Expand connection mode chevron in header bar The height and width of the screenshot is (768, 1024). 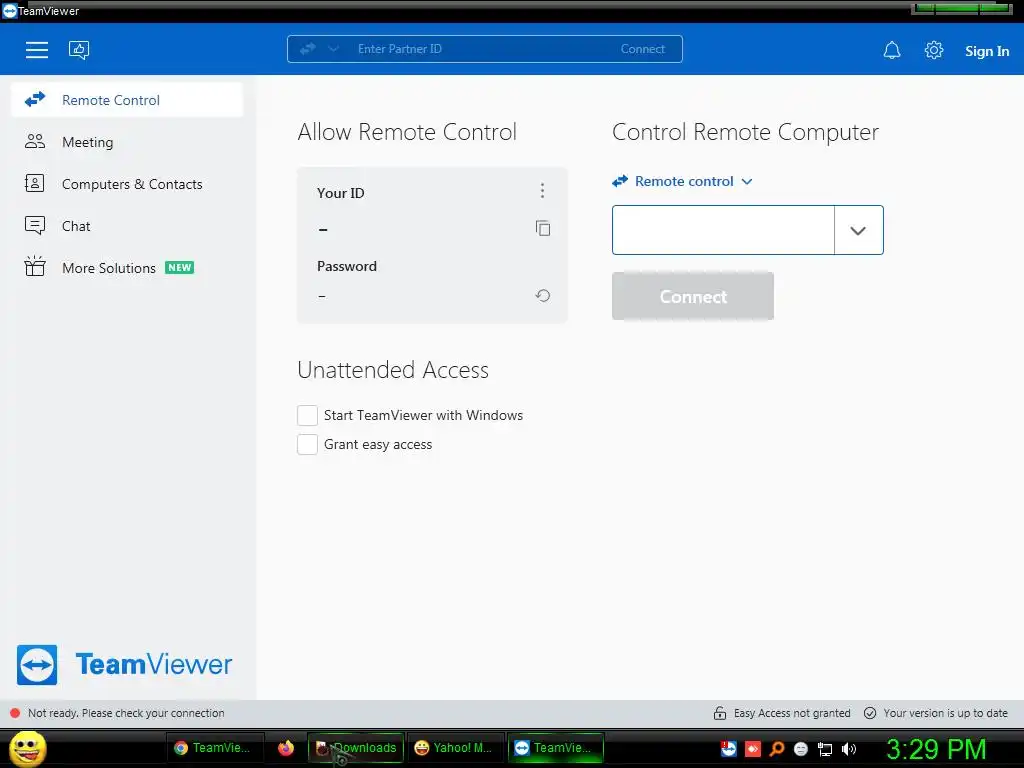click(333, 49)
